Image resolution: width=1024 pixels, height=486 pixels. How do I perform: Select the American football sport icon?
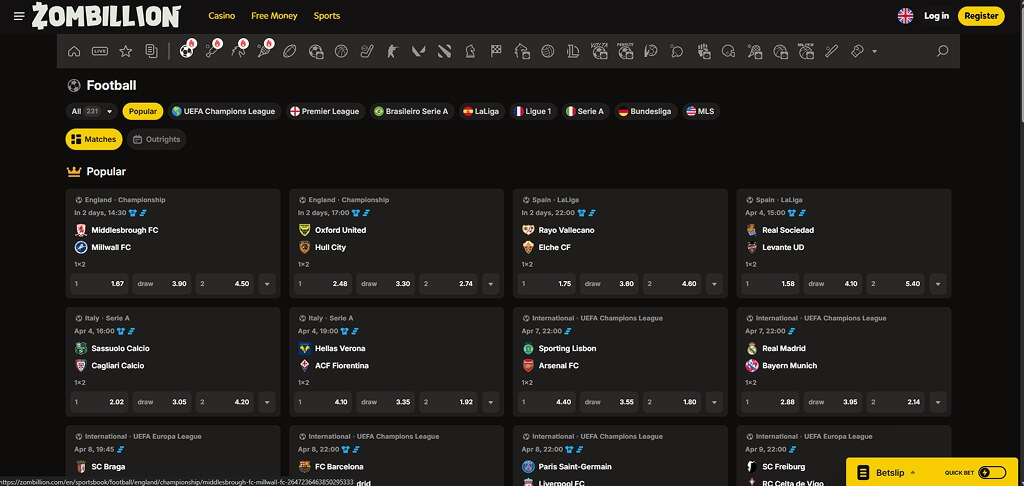pyautogui.click(x=289, y=51)
